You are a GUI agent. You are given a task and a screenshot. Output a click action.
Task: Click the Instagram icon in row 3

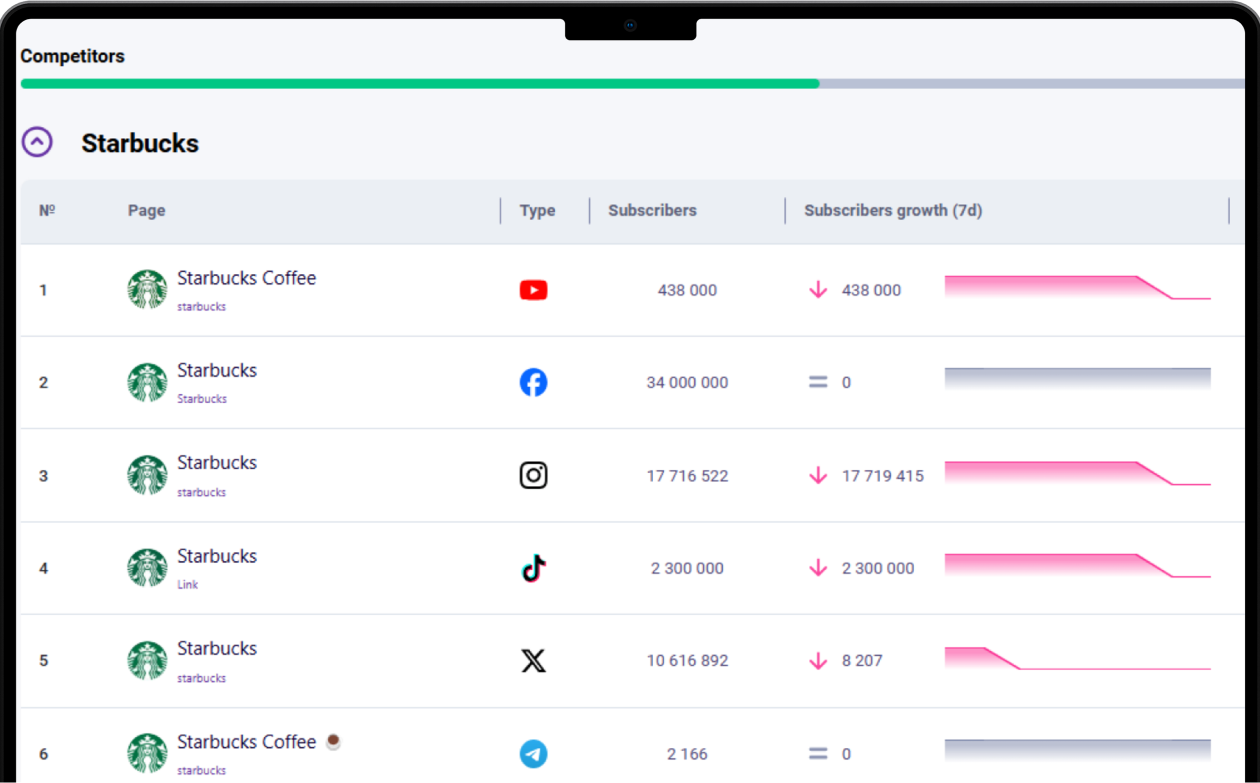coord(534,475)
